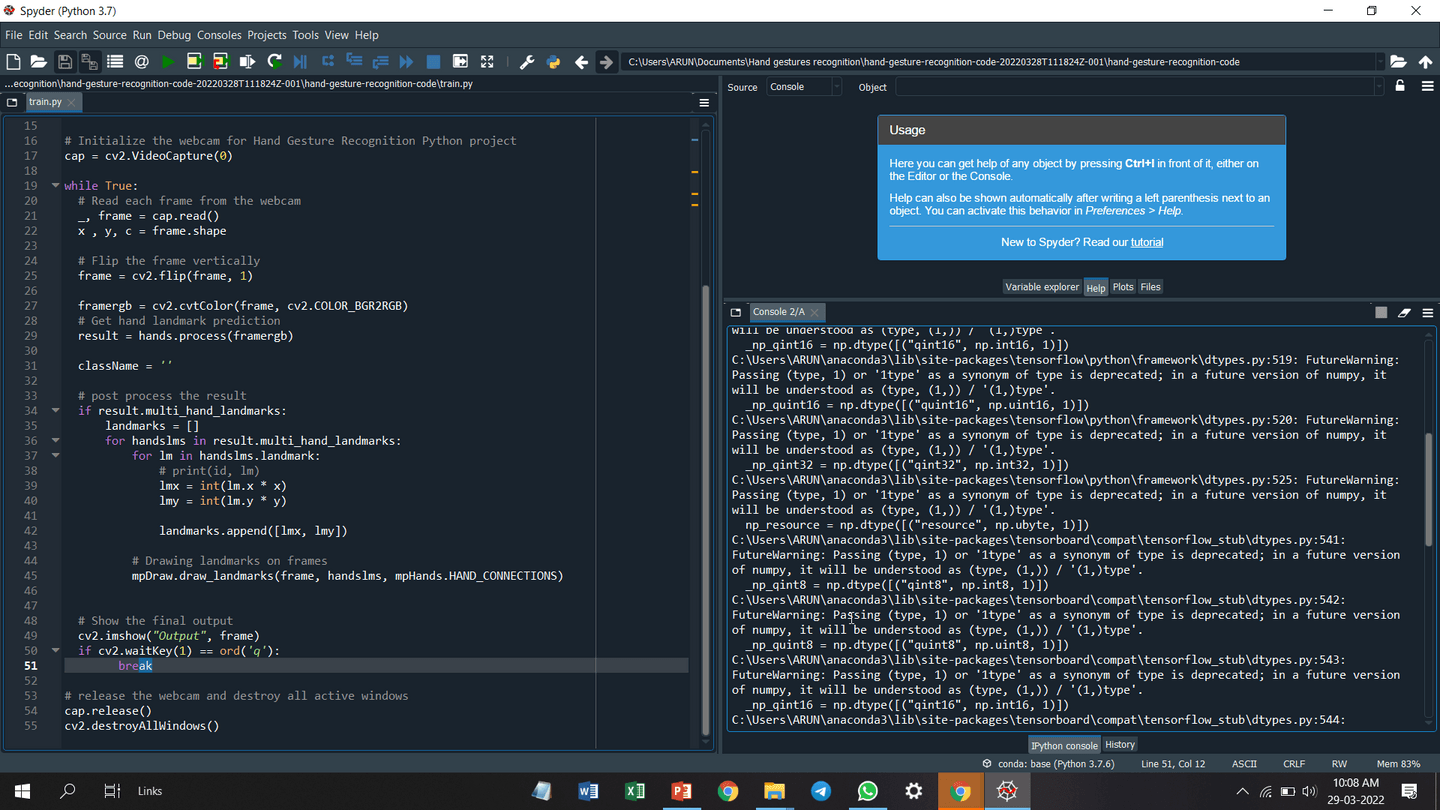
Task: Maximize current pane icon
Action: [x=460, y=62]
